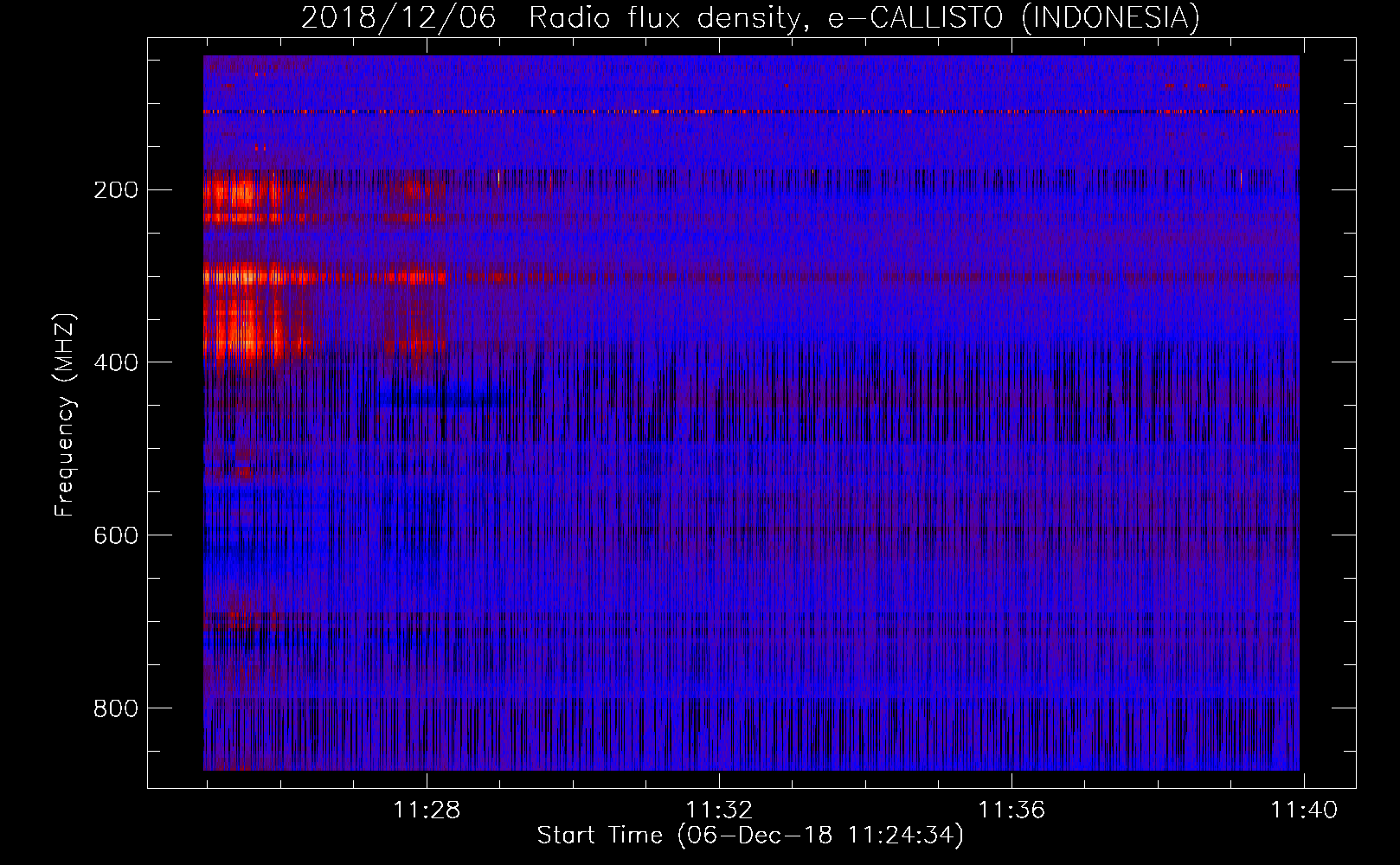Click the '11:32' time tick label
The height and width of the screenshot is (865, 1400).
(x=719, y=811)
